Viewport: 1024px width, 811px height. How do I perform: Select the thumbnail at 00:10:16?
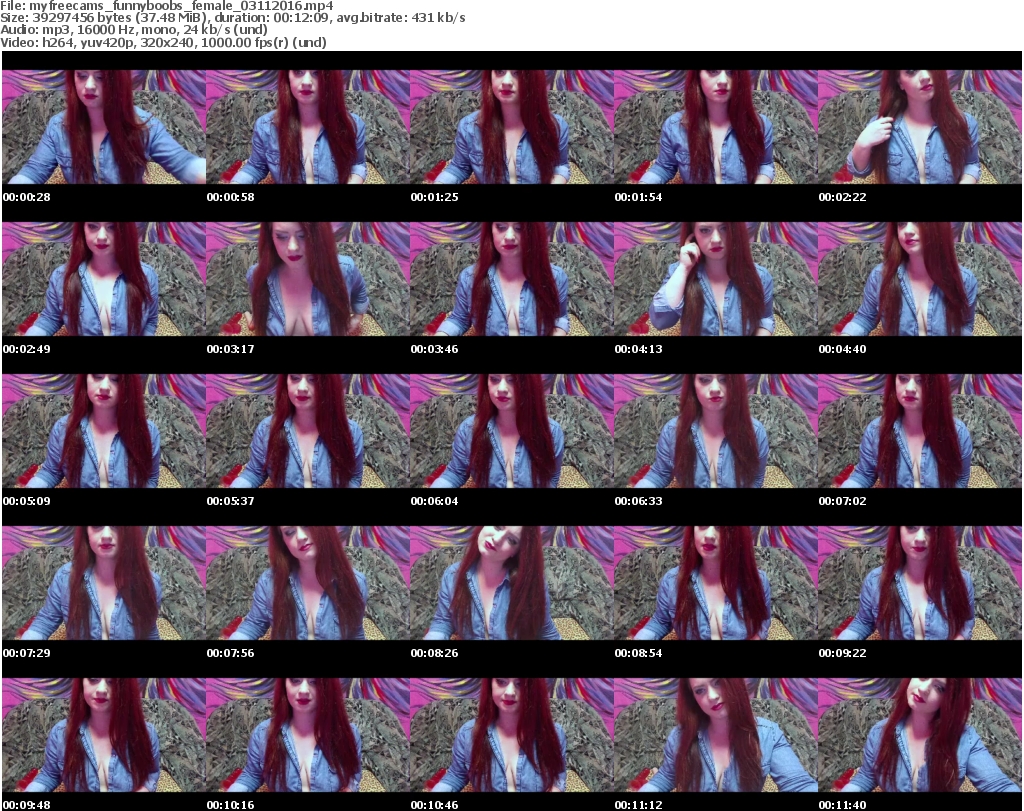308,735
